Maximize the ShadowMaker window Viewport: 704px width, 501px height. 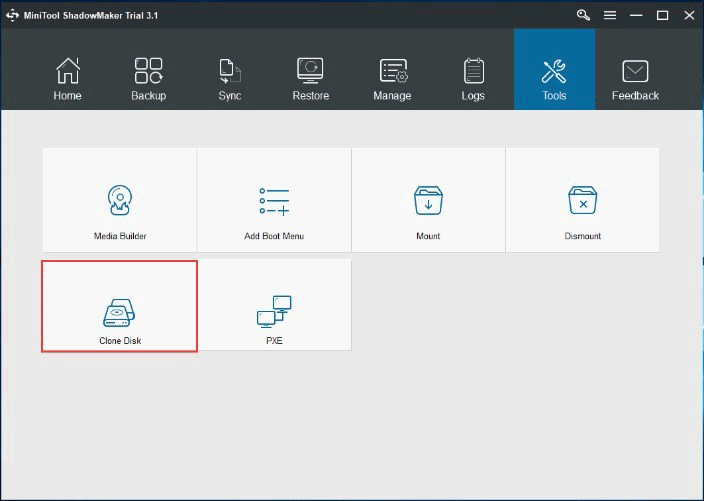pos(663,15)
